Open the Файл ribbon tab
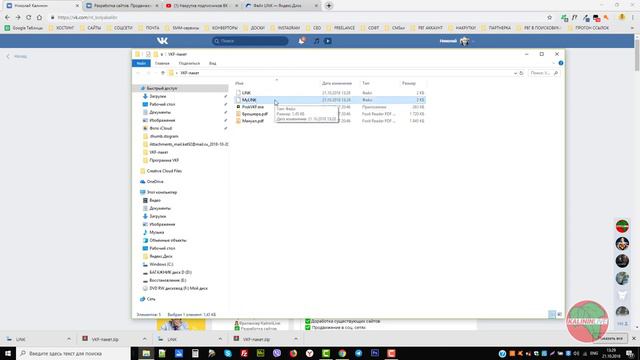This screenshot has height=360, width=640. pyautogui.click(x=141, y=63)
